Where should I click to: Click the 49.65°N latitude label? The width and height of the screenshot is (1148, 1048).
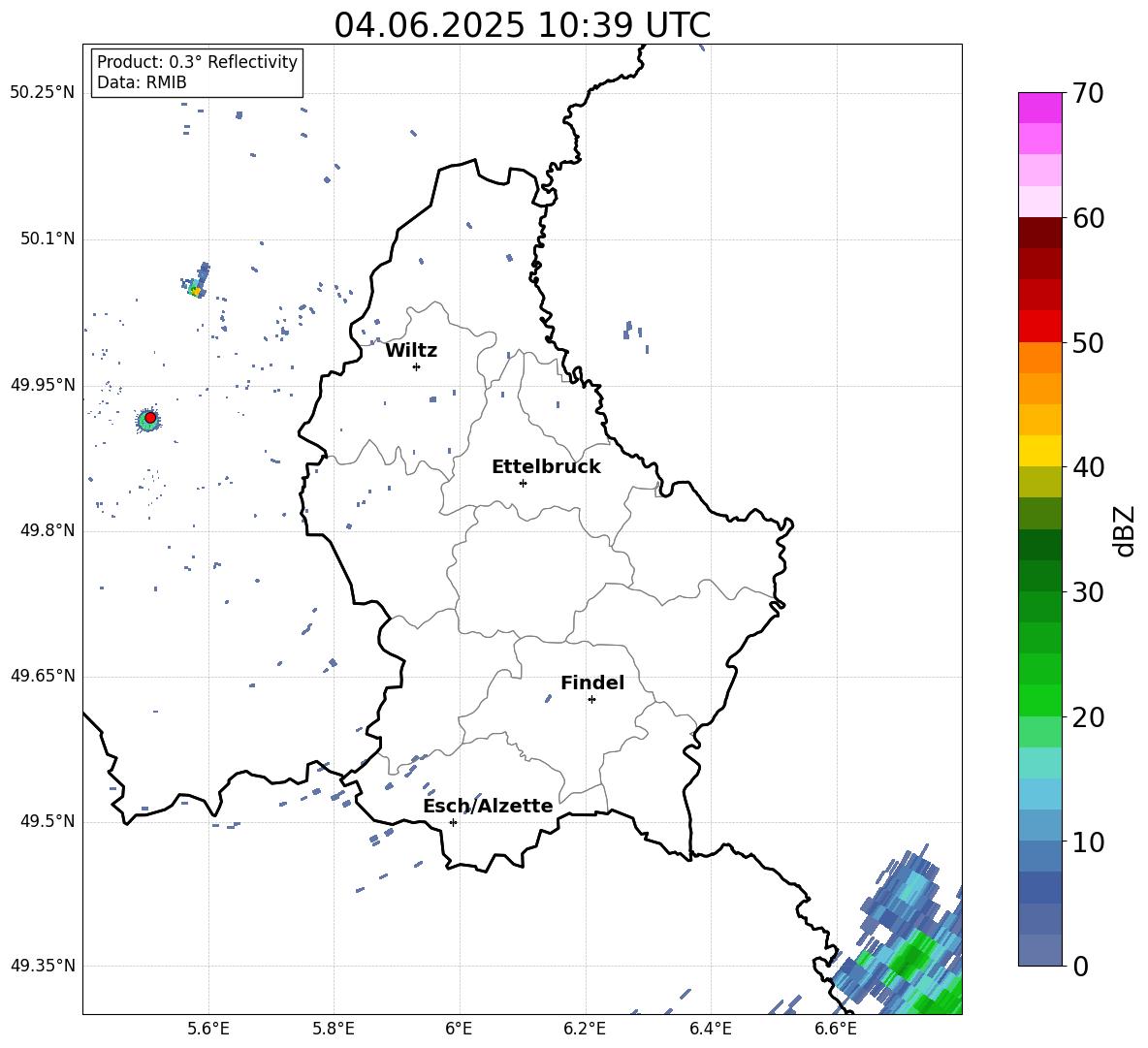[x=42, y=676]
